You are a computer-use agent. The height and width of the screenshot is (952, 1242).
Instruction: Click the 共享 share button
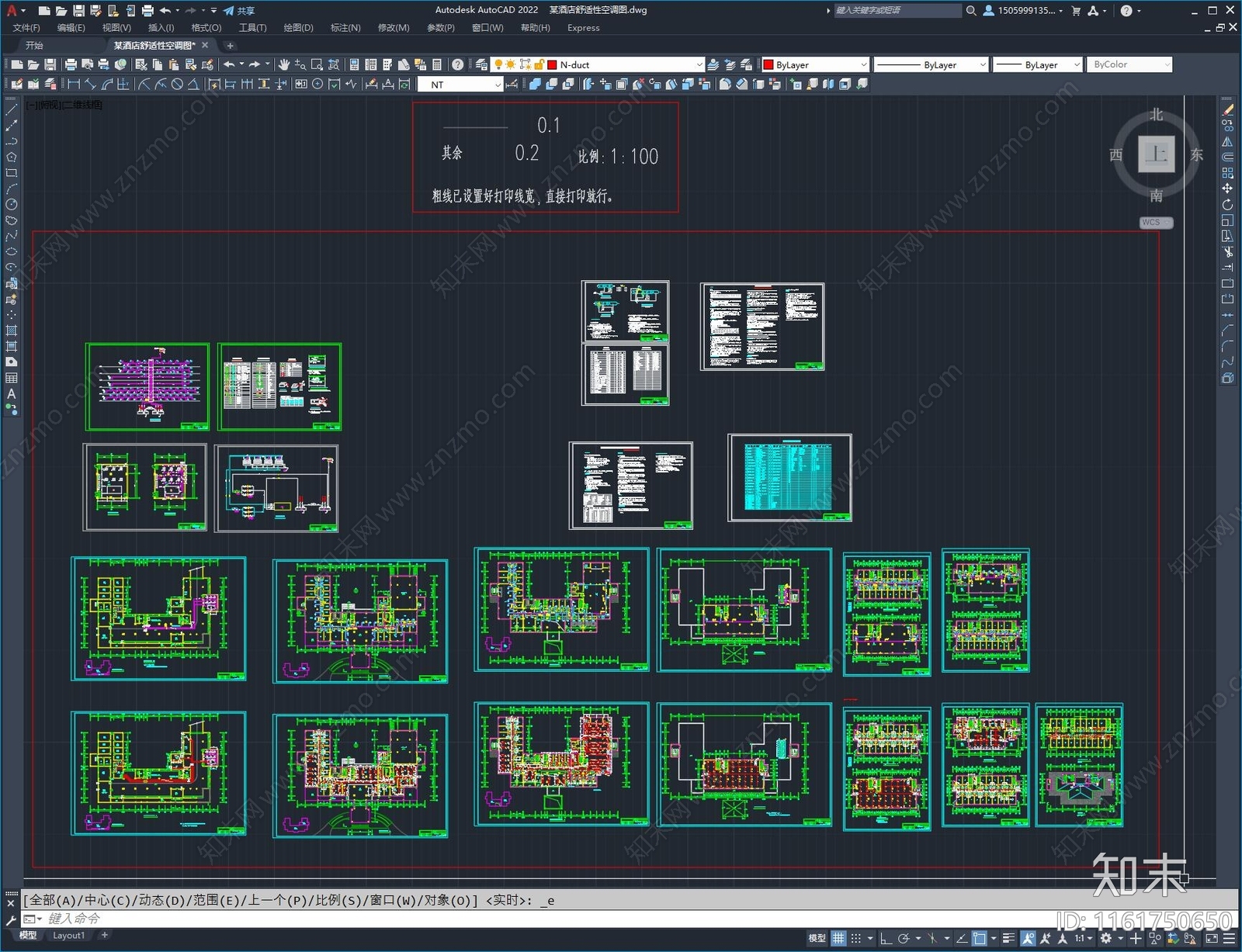[239, 11]
